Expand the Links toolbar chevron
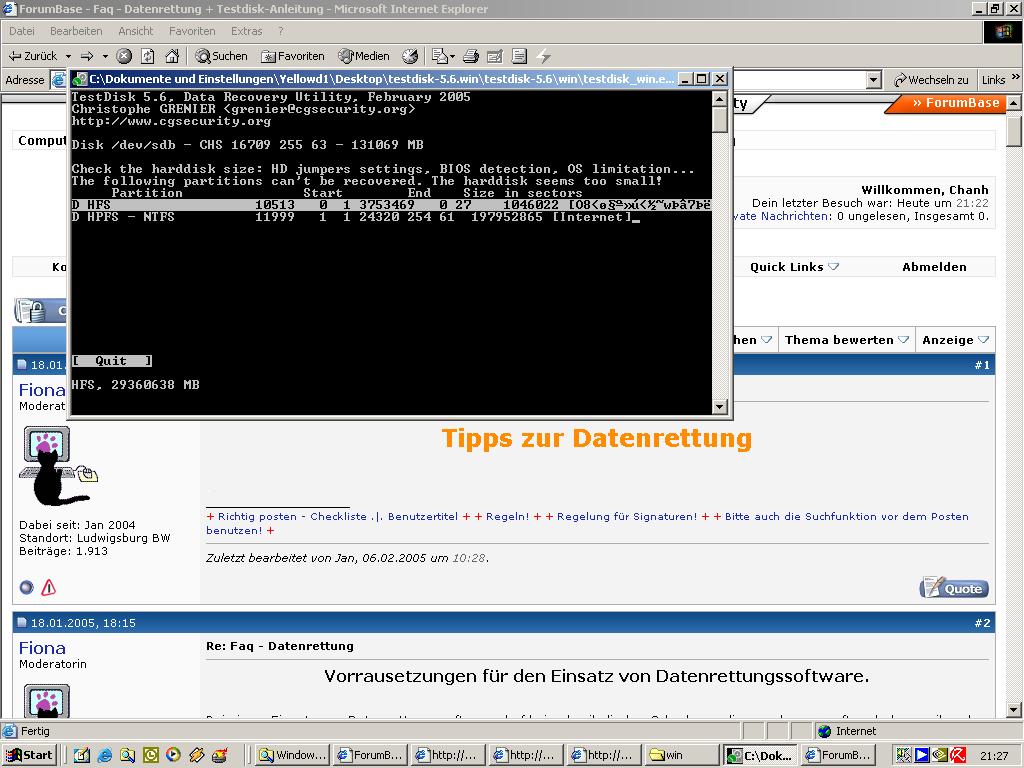The image size is (1024, 768). point(1016,77)
